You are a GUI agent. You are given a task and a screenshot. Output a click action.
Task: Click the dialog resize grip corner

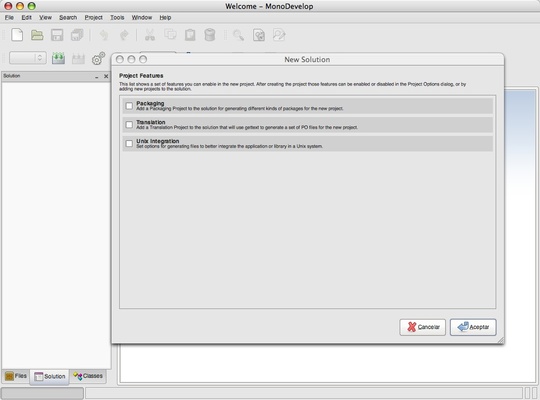pos(501,340)
